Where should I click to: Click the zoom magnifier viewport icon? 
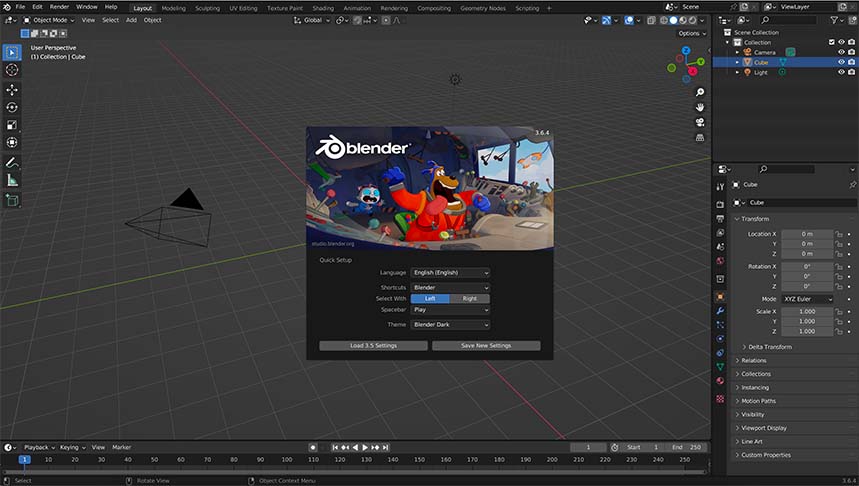(x=700, y=92)
